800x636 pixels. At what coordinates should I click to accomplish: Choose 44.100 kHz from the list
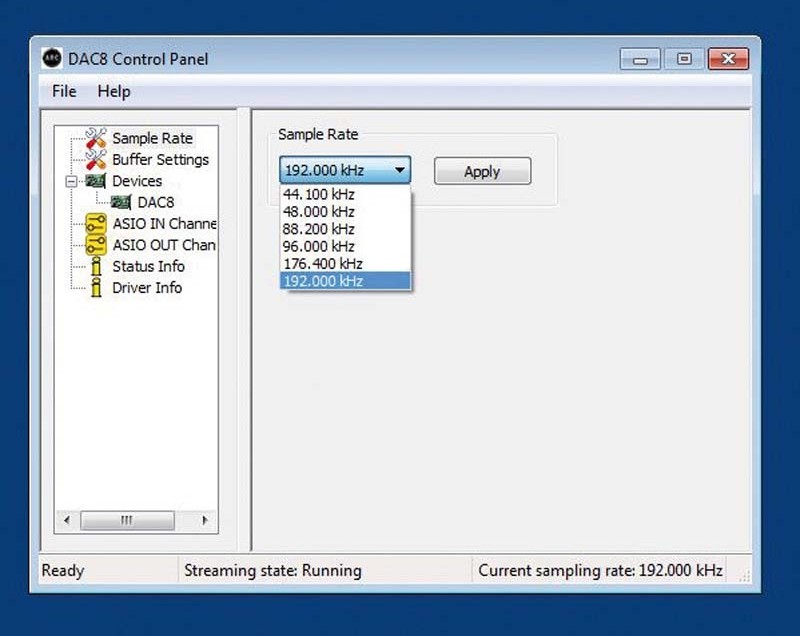pos(345,194)
